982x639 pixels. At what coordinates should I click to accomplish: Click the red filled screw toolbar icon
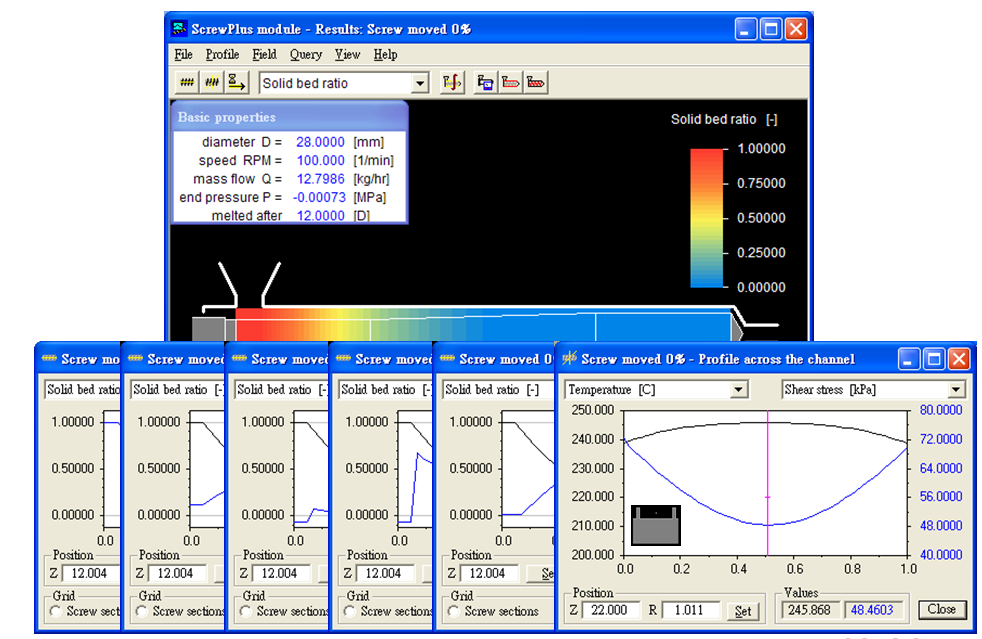point(536,83)
